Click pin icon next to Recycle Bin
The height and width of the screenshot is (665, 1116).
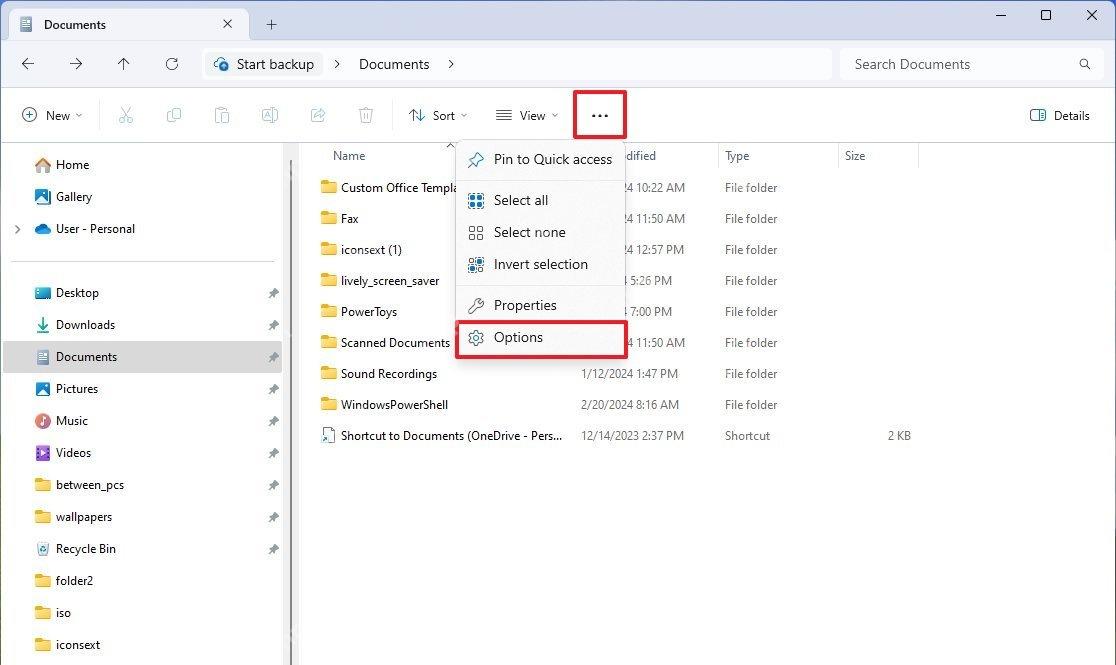click(273, 550)
